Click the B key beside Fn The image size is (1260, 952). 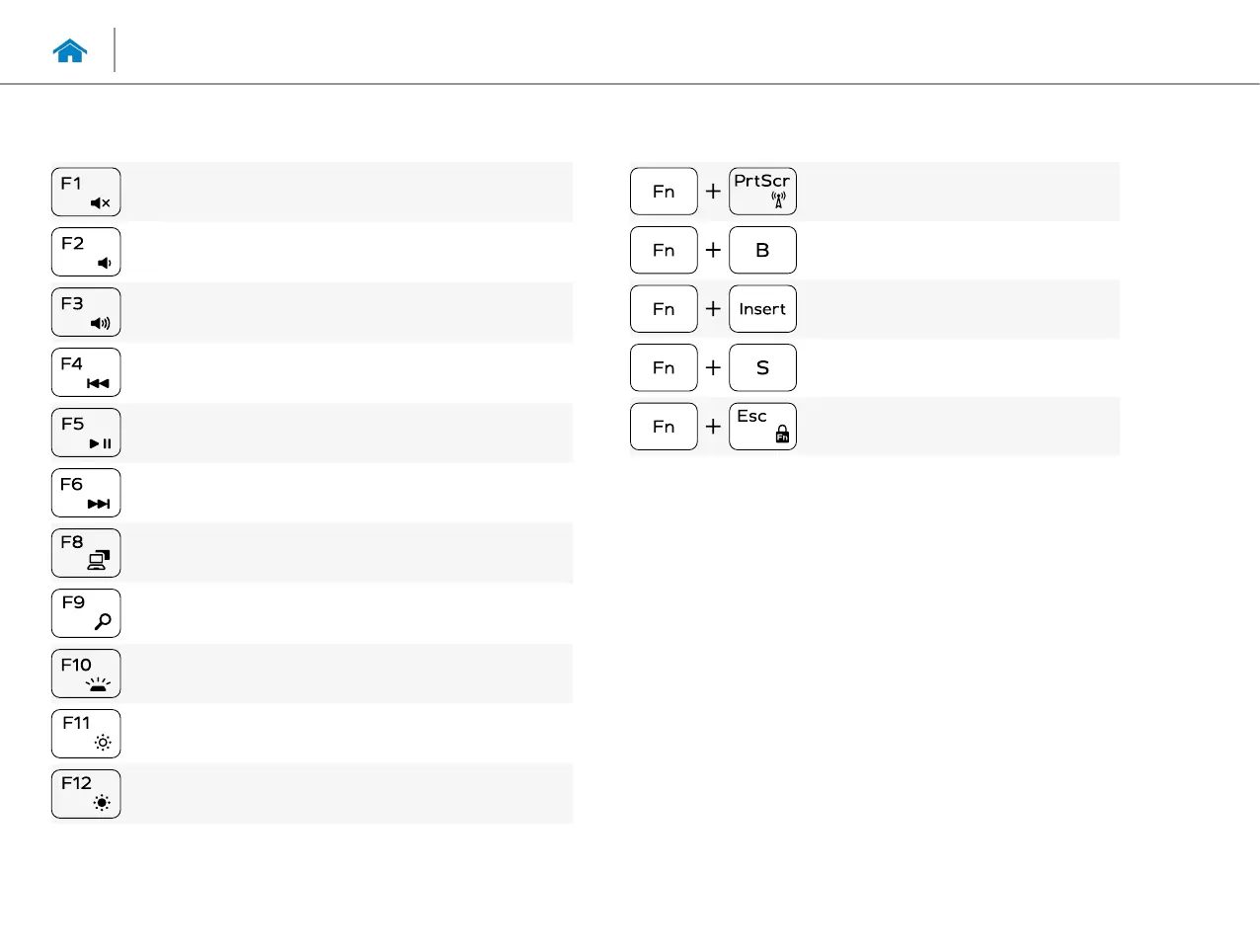762,250
